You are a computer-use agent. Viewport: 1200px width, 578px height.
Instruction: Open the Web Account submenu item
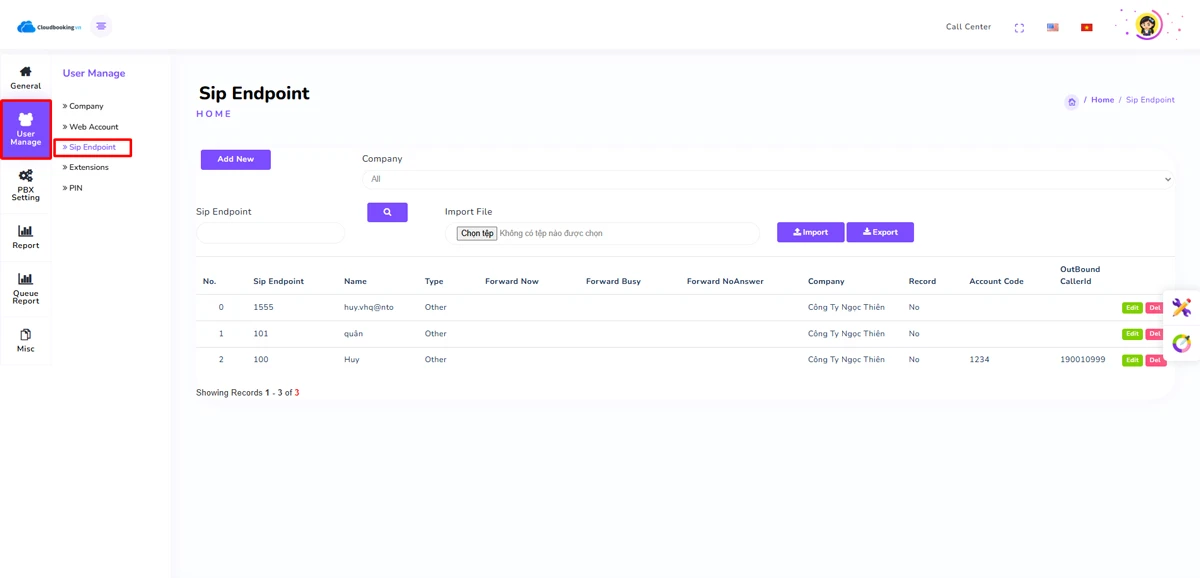[93, 127]
